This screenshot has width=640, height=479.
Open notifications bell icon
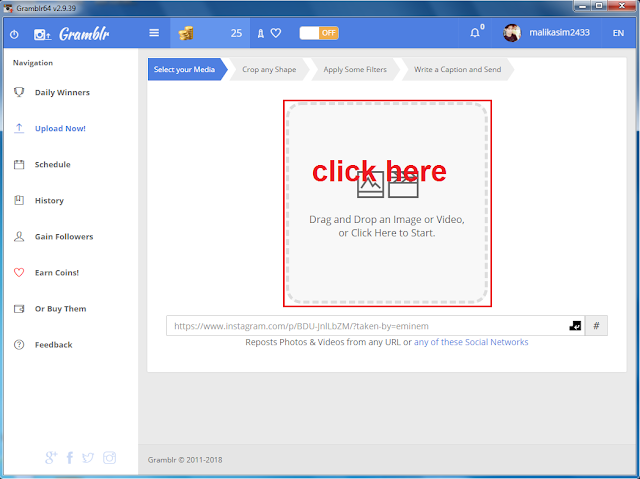pyautogui.click(x=475, y=33)
